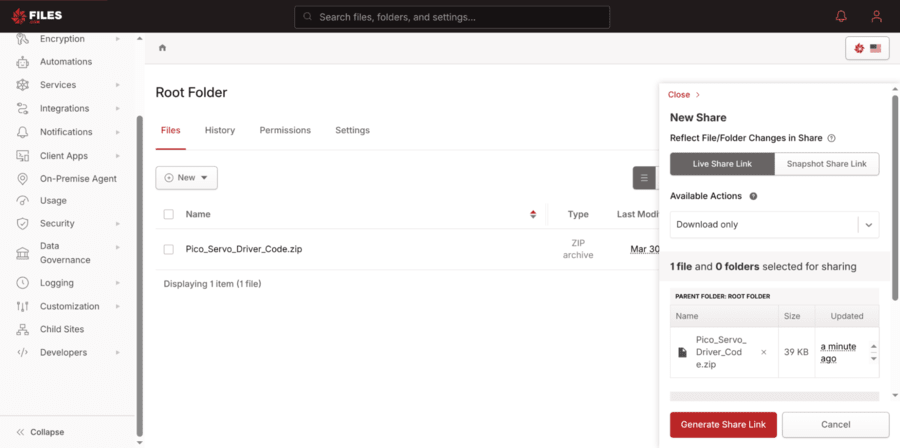
Task: Open Automations in the sidebar
Action: click(x=66, y=62)
